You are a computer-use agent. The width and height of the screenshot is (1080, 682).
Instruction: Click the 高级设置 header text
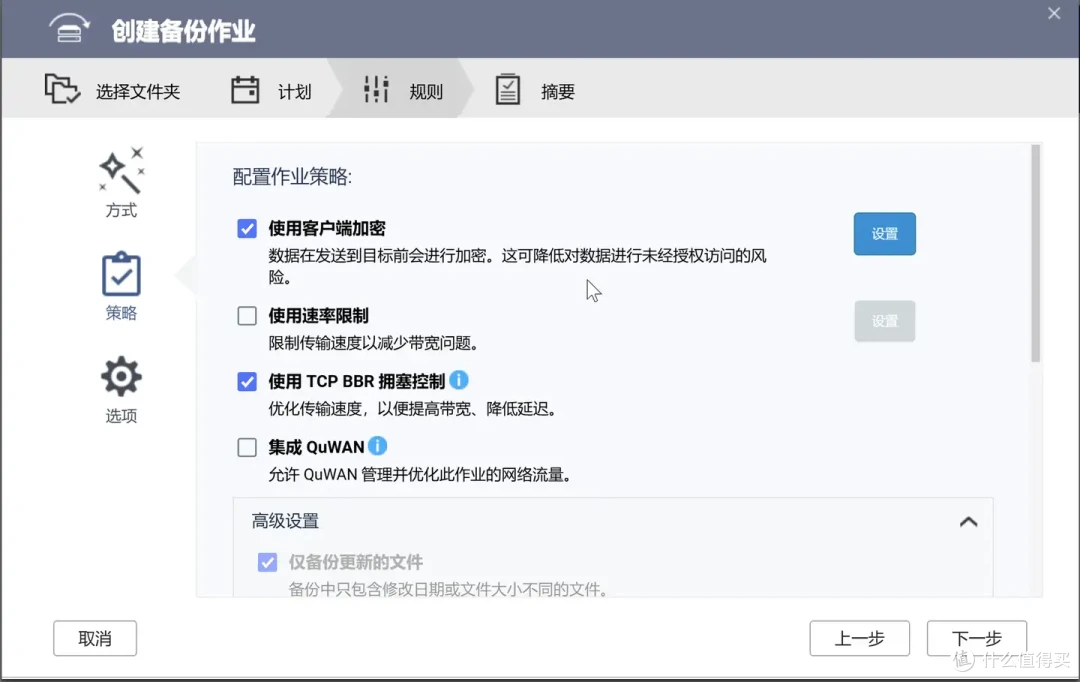tap(285, 521)
